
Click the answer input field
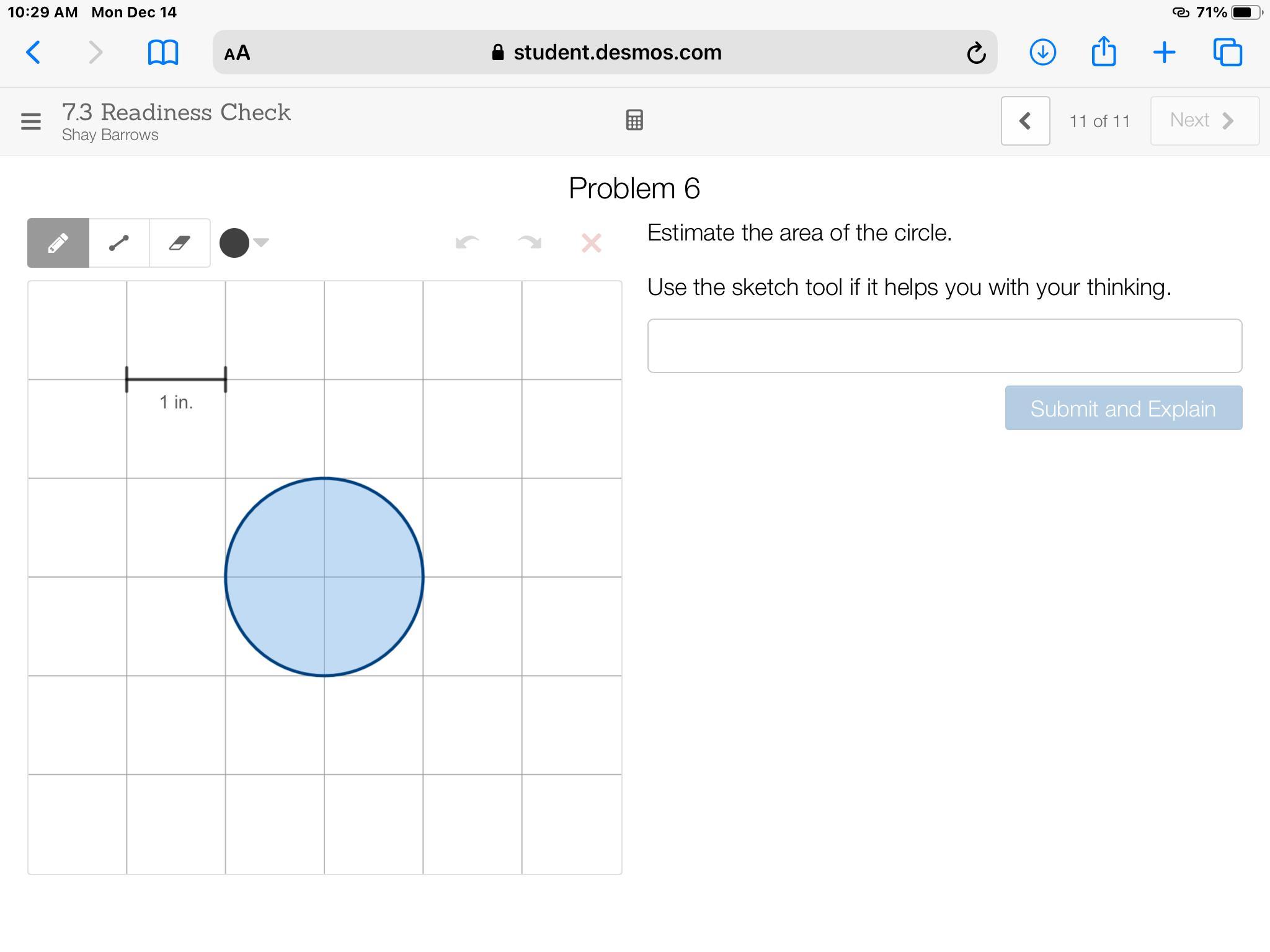click(x=944, y=346)
